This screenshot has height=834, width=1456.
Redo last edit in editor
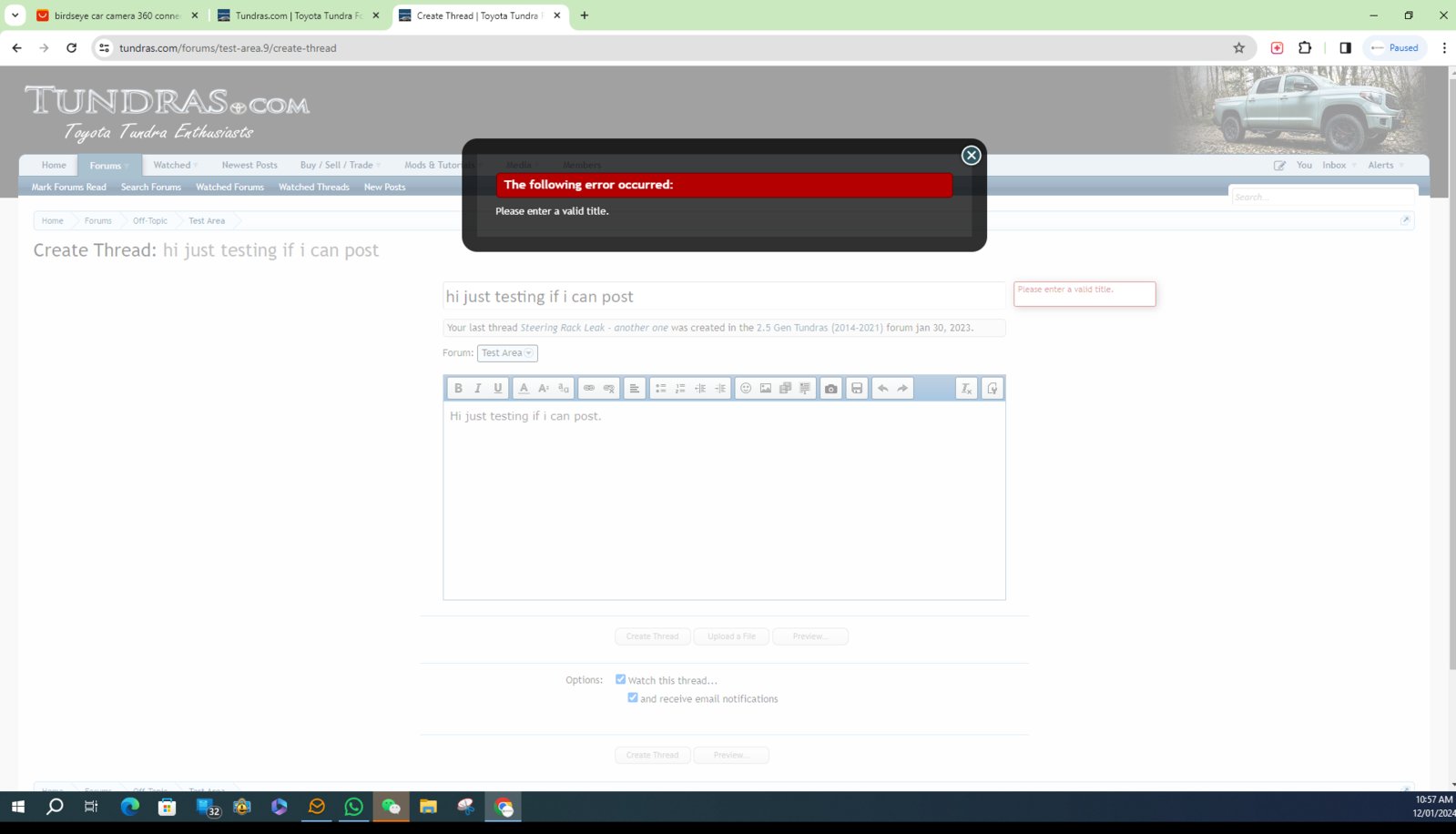click(902, 389)
